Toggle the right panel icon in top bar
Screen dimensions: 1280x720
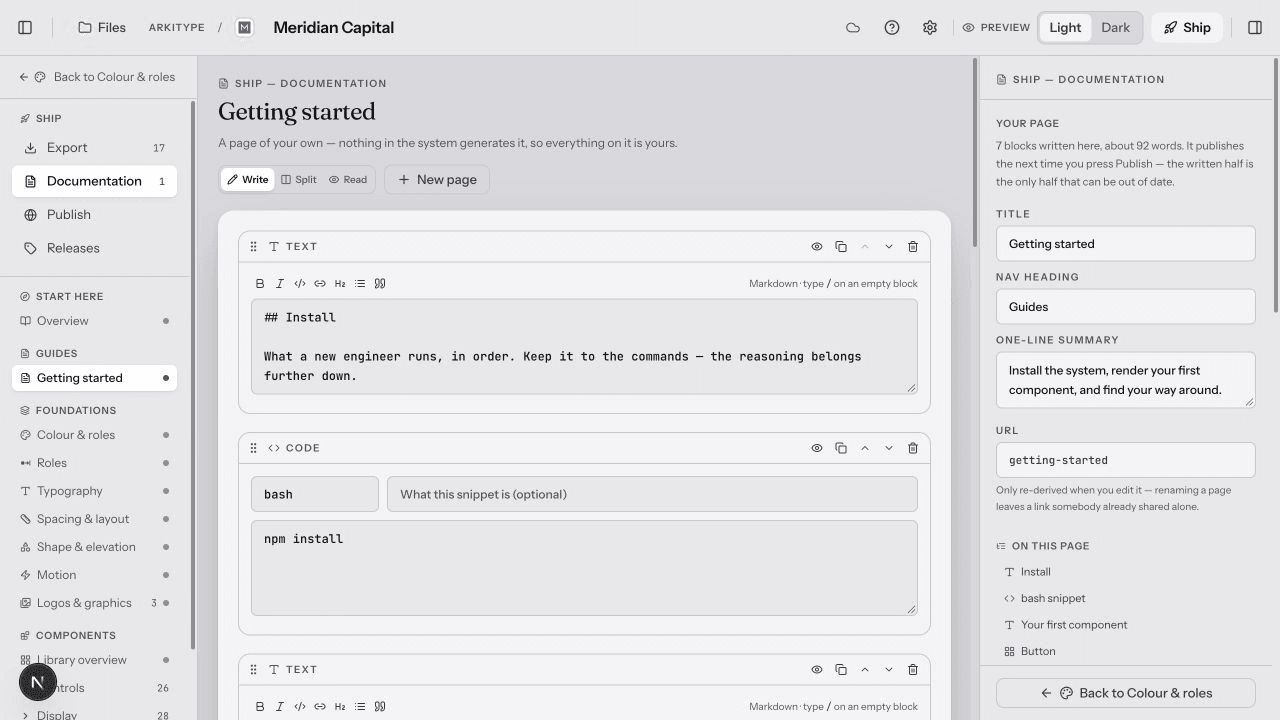click(x=1255, y=28)
